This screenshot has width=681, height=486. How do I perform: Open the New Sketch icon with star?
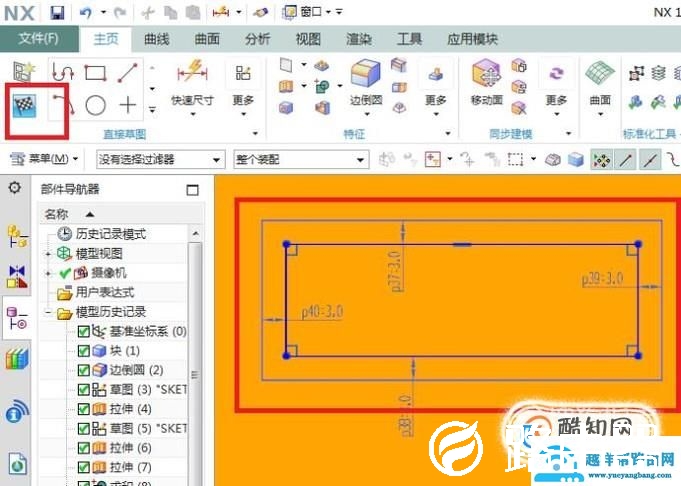click(23, 72)
